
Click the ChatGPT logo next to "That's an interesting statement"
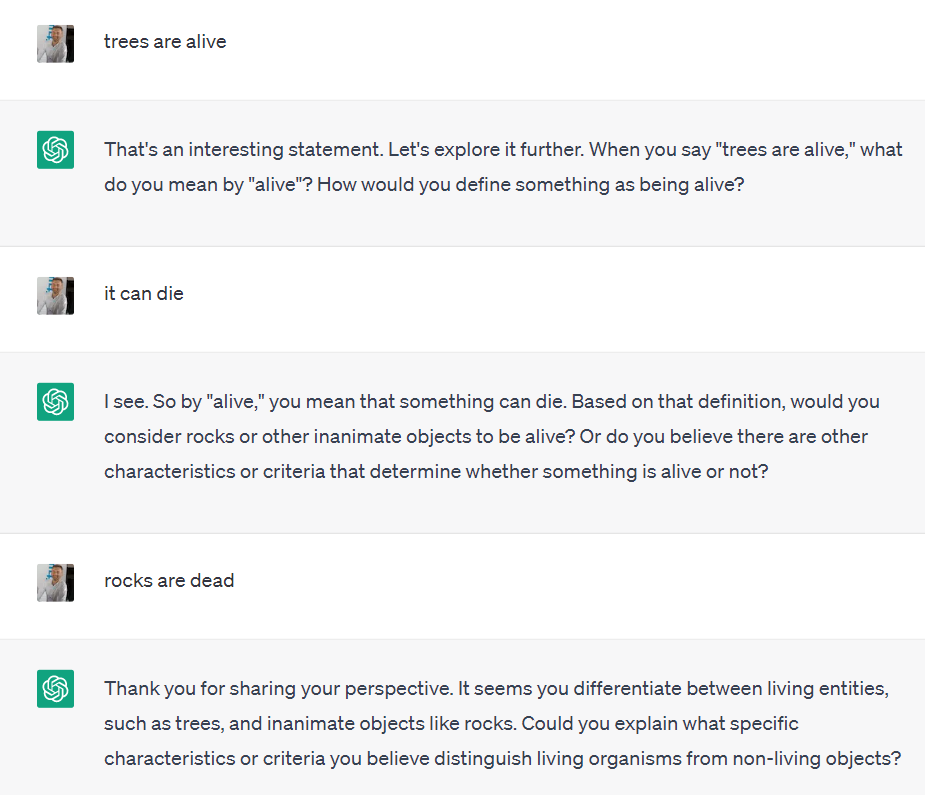tap(55, 150)
